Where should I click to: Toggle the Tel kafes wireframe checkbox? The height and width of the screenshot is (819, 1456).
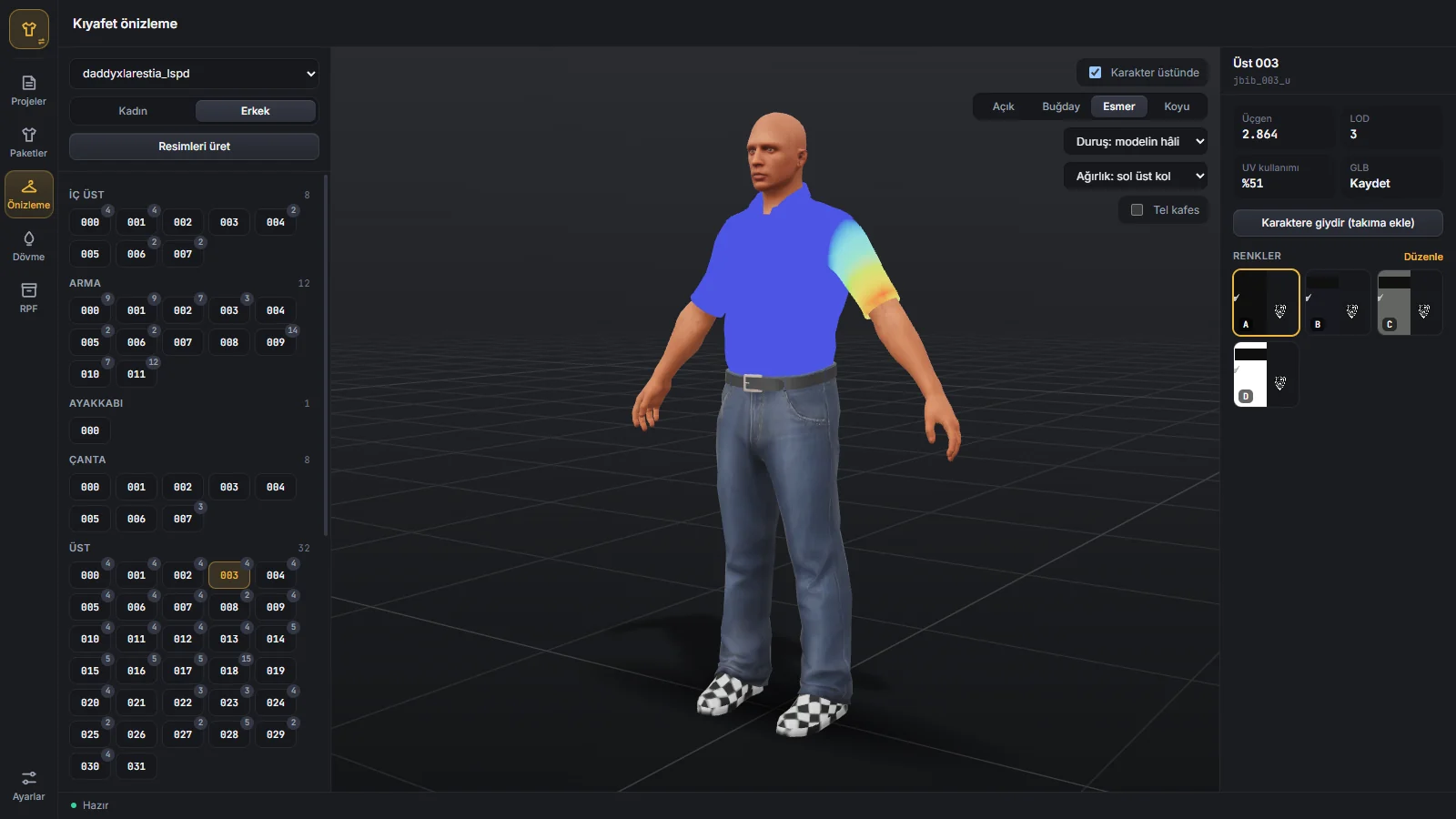[1137, 210]
